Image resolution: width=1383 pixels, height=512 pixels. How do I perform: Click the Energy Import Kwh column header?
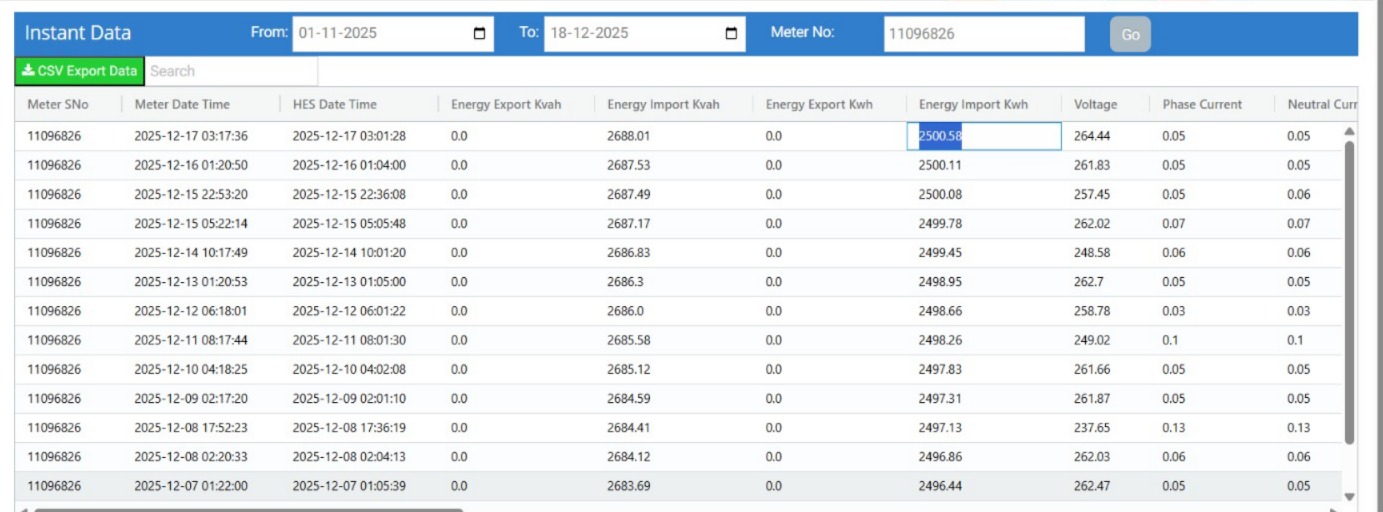click(x=973, y=104)
